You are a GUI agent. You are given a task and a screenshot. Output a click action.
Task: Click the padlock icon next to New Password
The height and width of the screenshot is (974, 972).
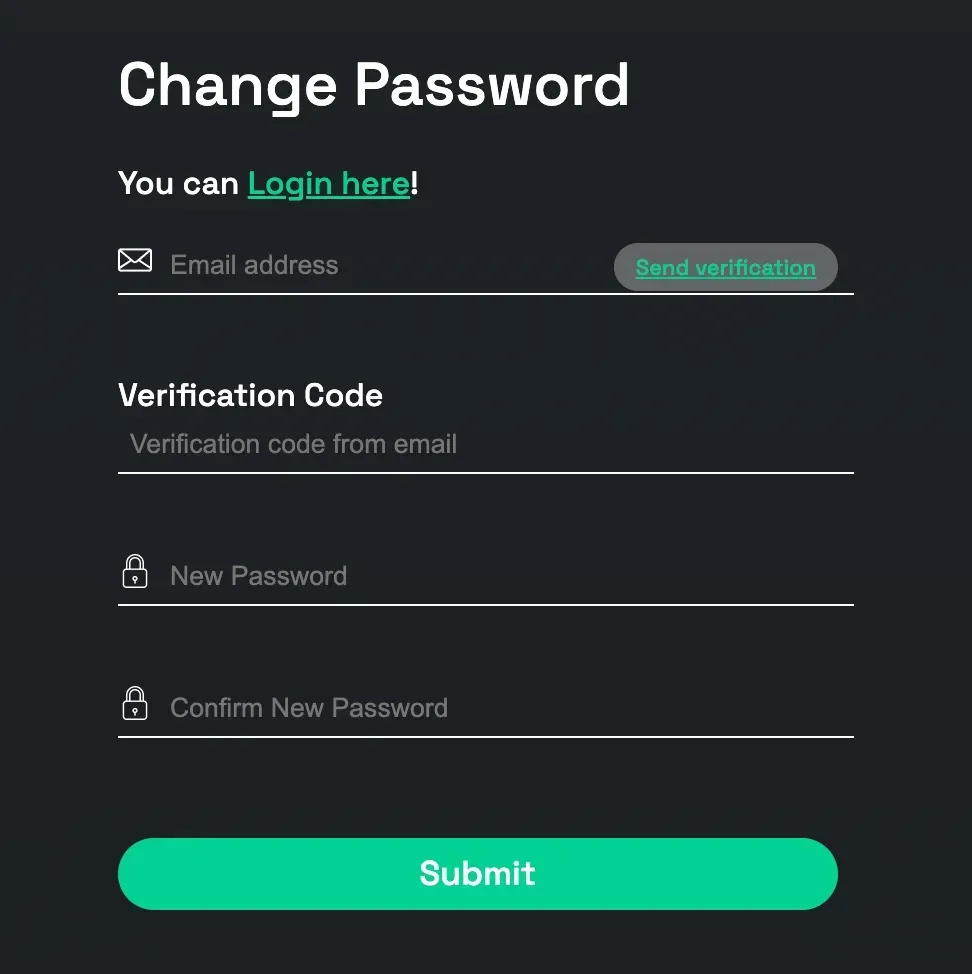135,572
